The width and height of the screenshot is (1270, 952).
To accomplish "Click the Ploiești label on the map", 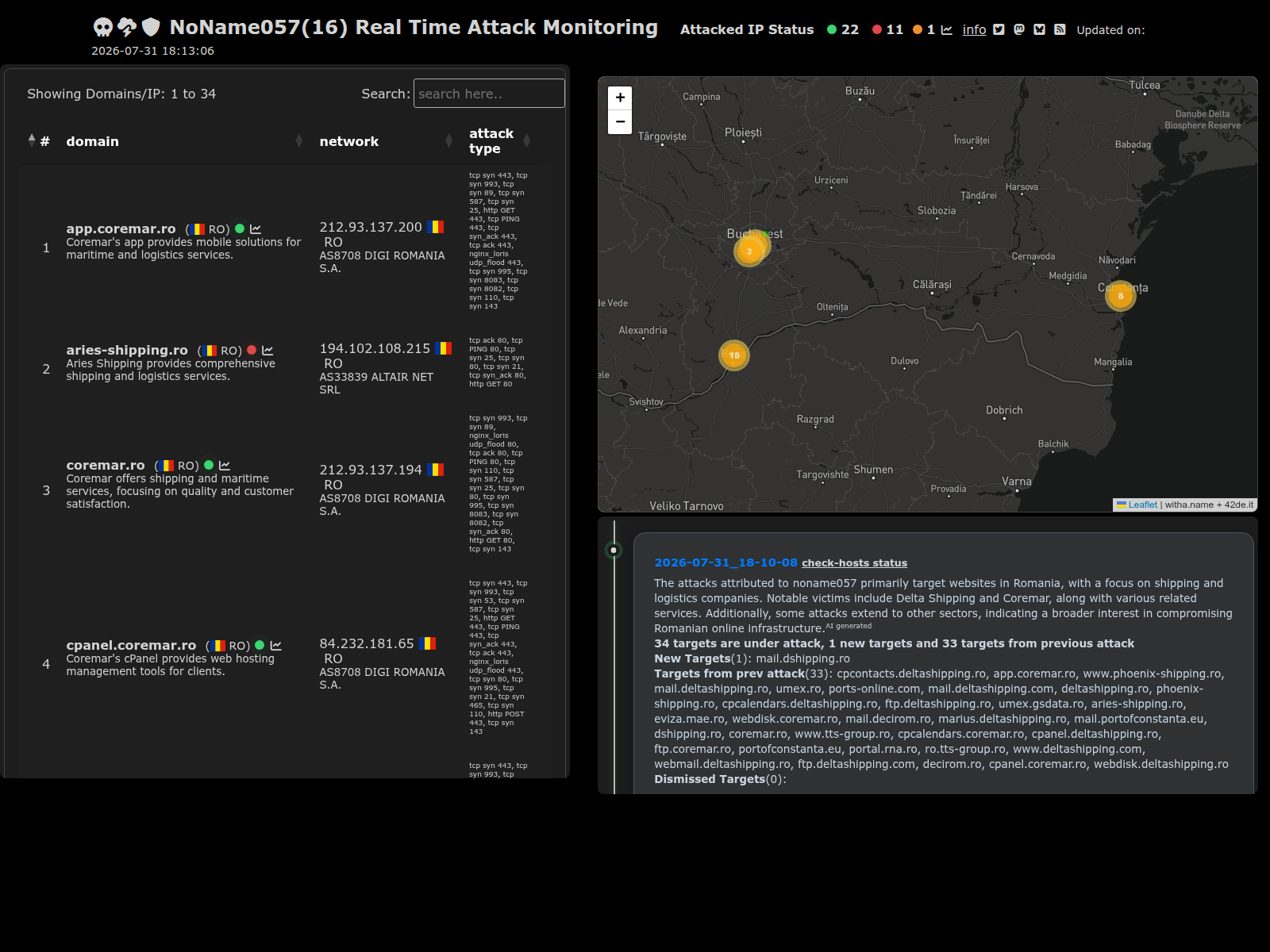I will pyautogui.click(x=743, y=132).
